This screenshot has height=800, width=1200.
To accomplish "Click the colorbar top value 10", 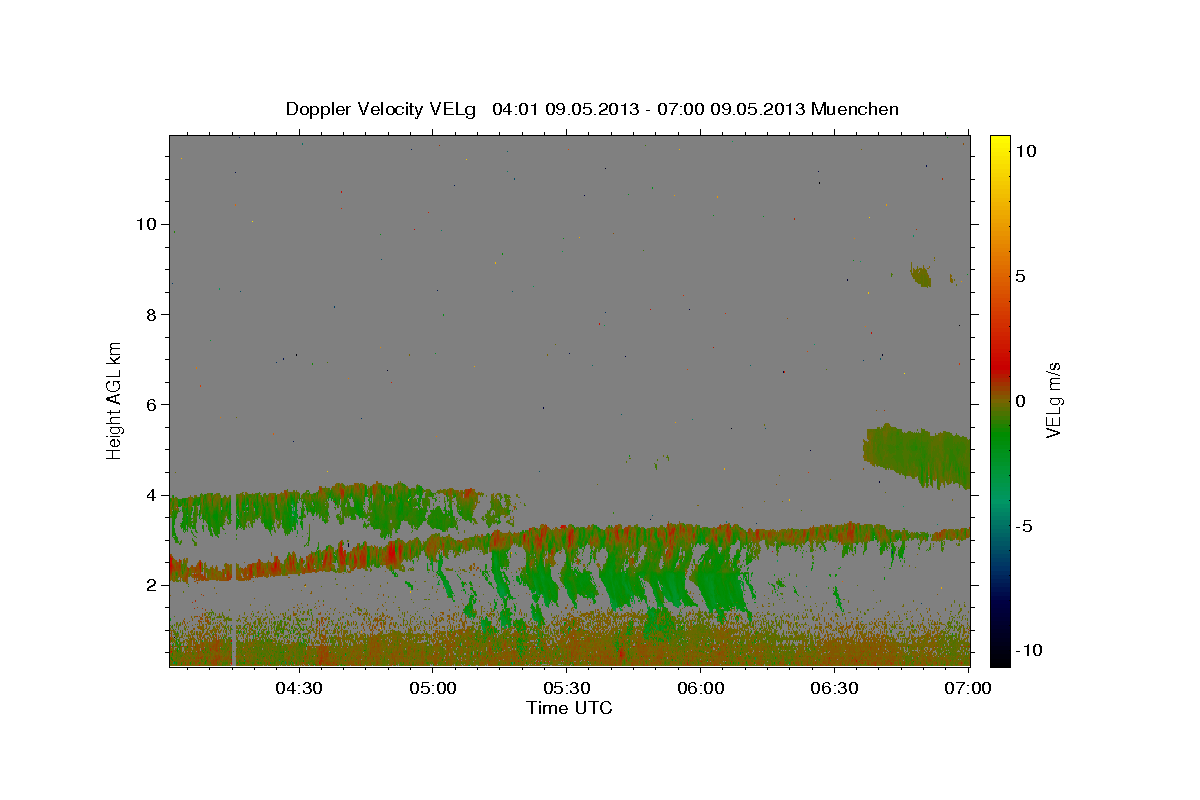I will click(1024, 151).
